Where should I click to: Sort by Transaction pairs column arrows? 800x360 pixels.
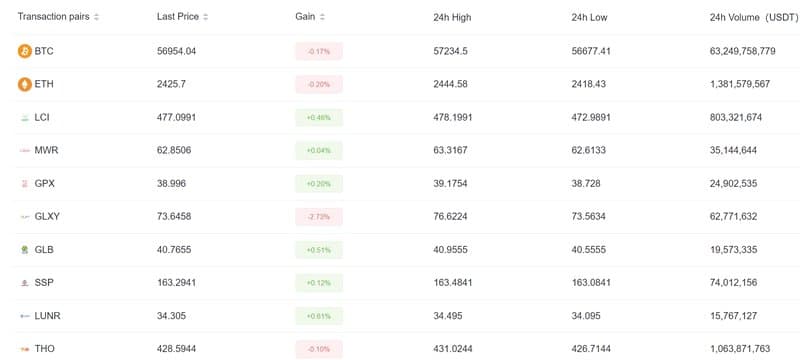[x=96, y=17]
